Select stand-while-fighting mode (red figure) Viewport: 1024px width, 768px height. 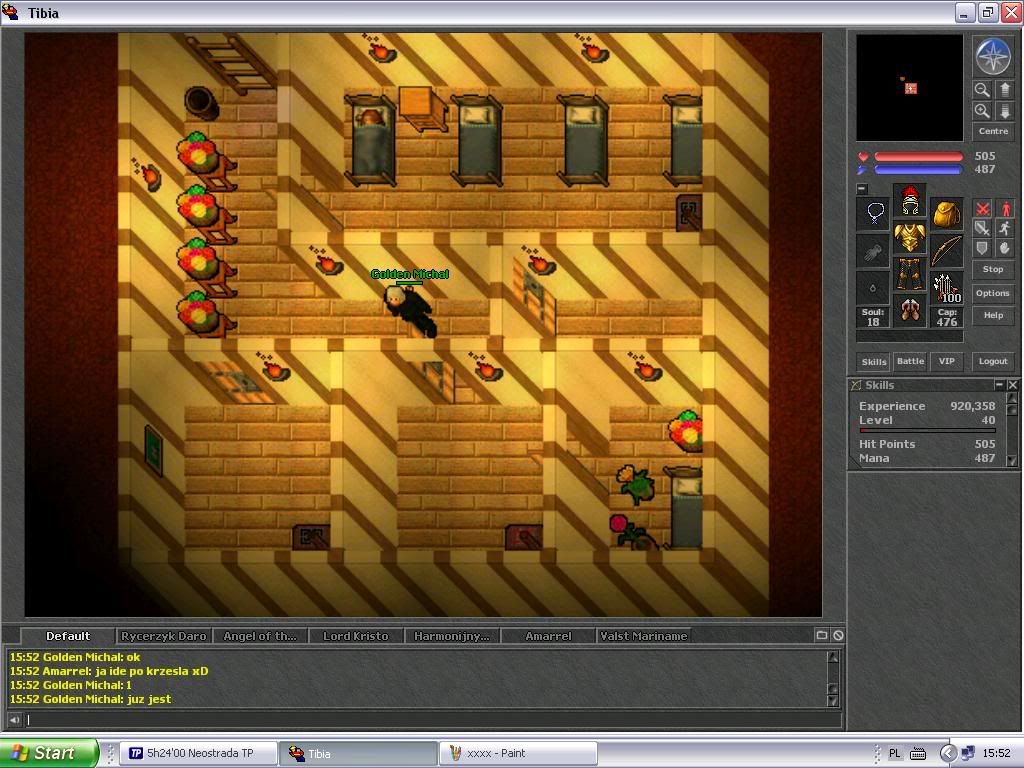[x=1005, y=209]
